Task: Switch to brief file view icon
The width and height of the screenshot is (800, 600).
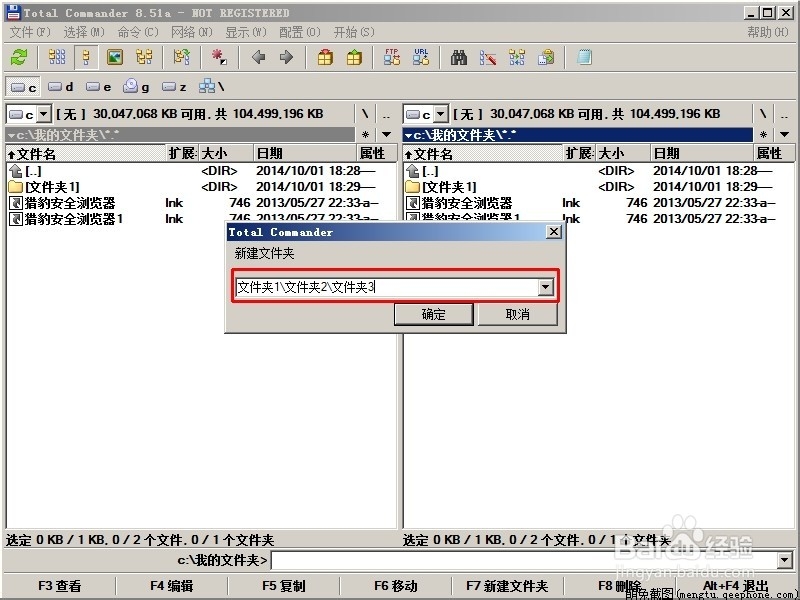Action: (57, 57)
